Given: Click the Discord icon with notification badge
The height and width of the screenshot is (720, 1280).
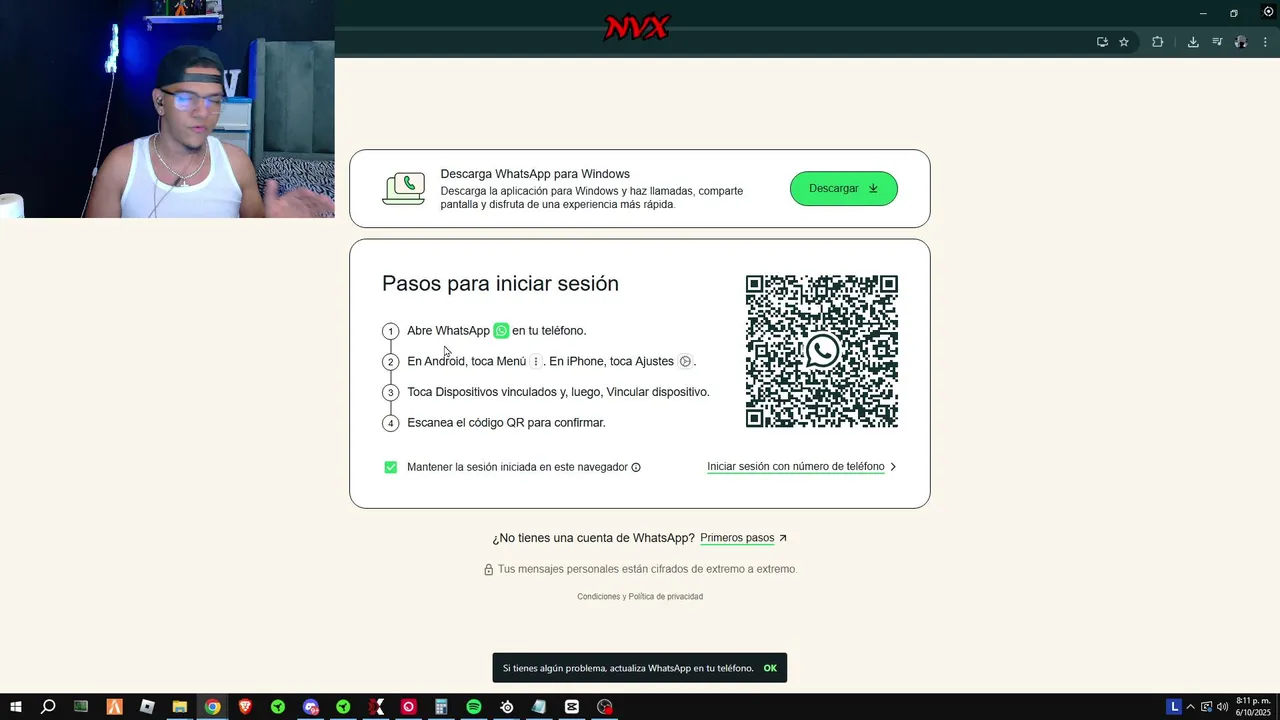Looking at the screenshot, I should point(311,707).
